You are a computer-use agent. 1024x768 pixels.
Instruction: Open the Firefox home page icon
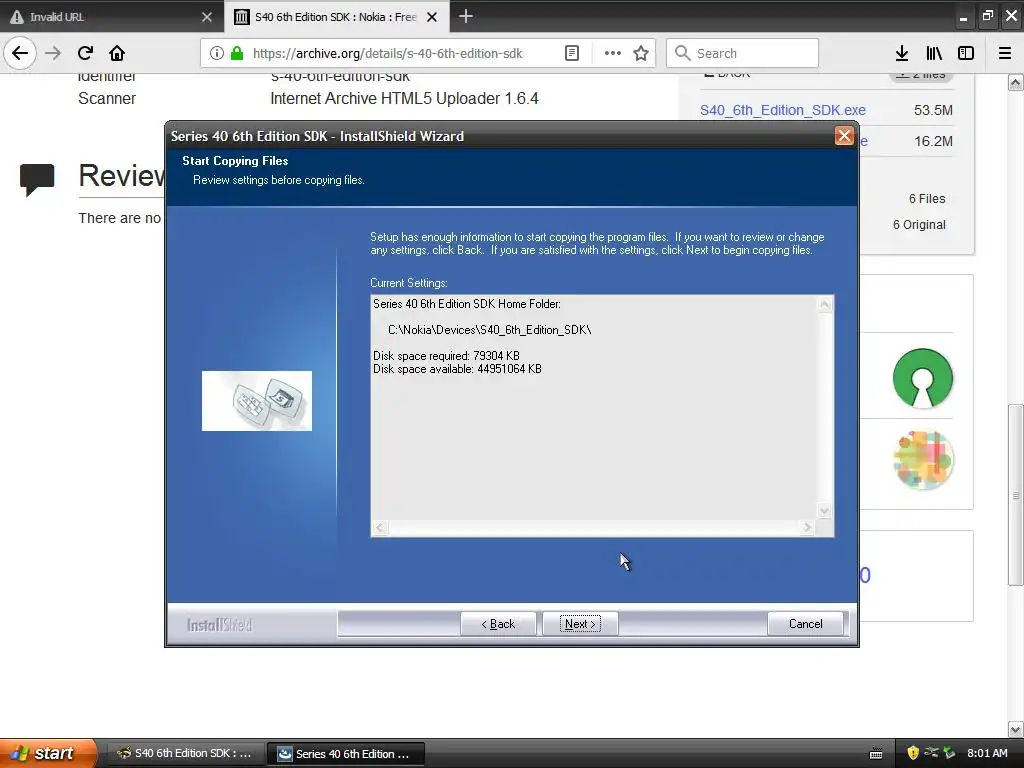[117, 53]
